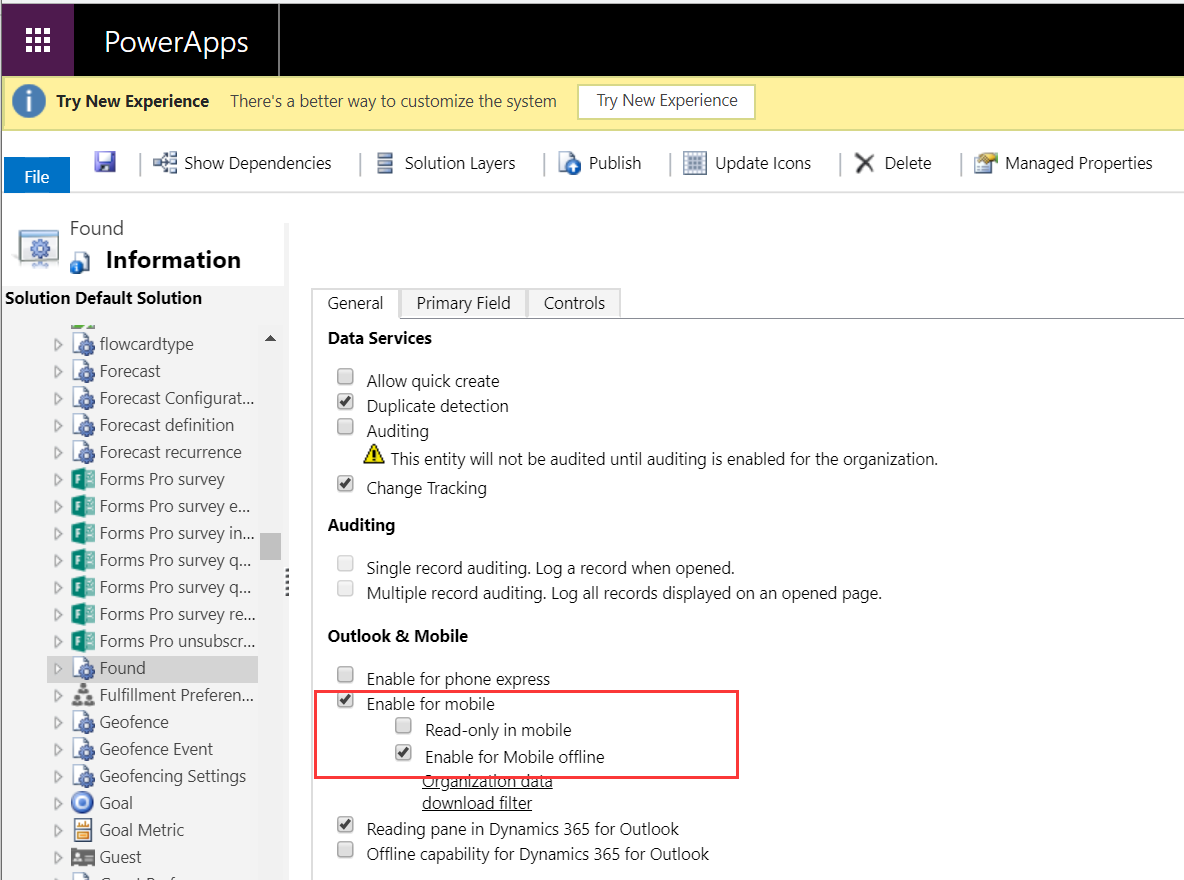Click the Delete X icon
1184x880 pixels.
(x=865, y=163)
